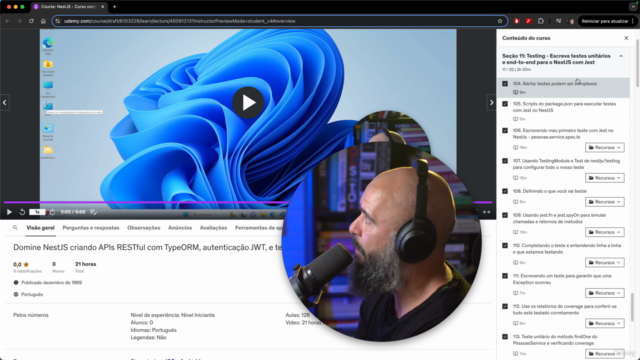
Task: Close the Conteúdo do curso panel
Action: coord(626,38)
